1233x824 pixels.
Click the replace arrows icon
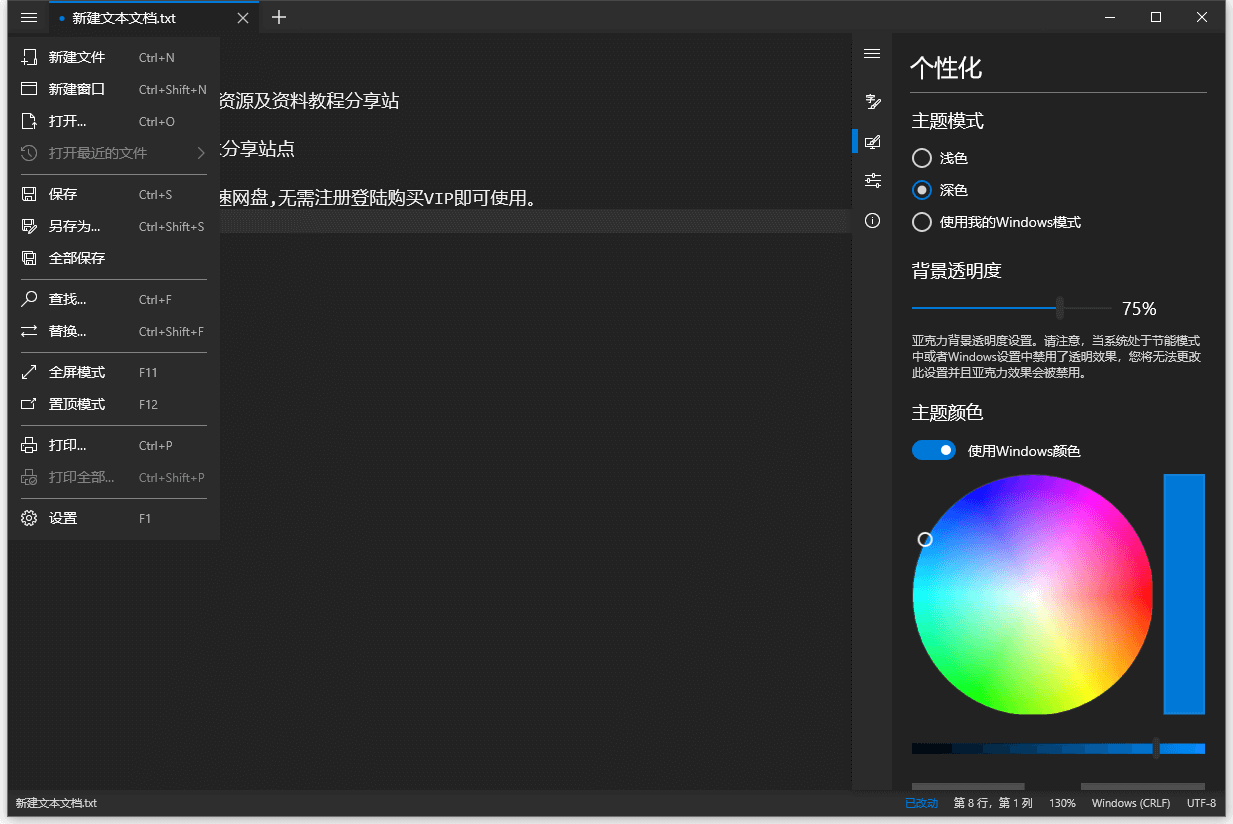pyautogui.click(x=29, y=332)
